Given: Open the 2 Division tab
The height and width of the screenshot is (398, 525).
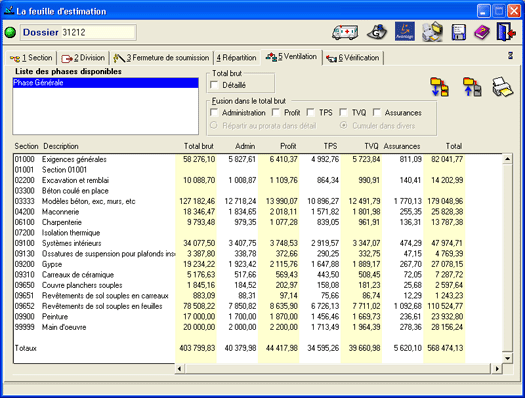Looking at the screenshot, I should point(83,58).
